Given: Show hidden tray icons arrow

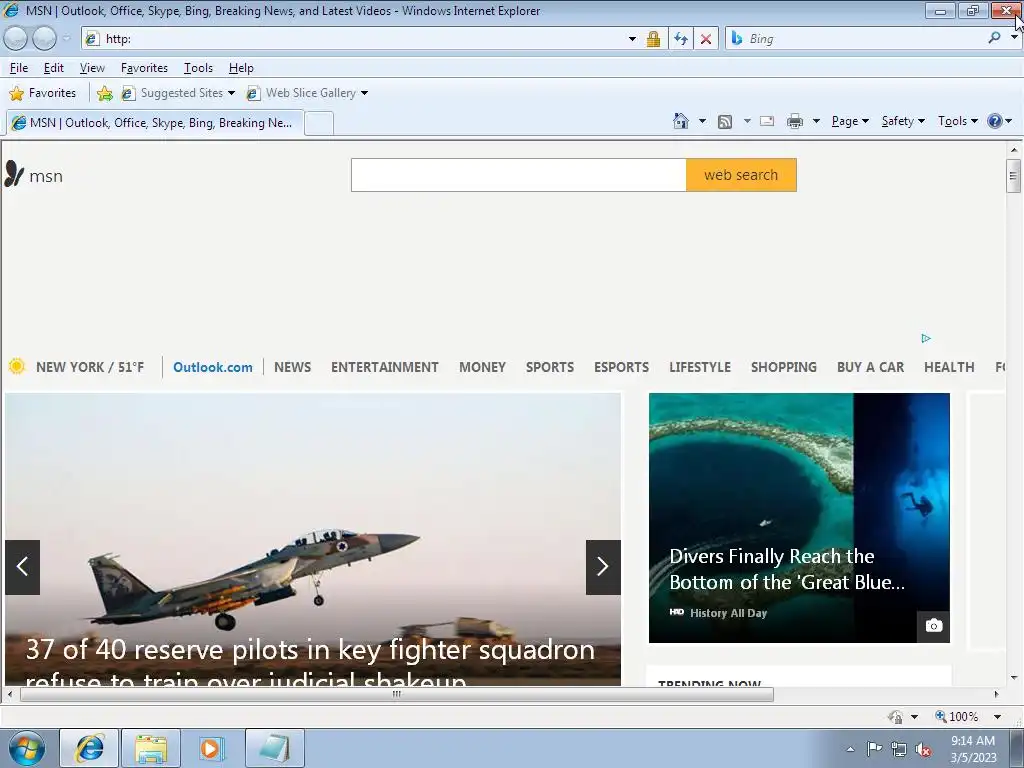Looking at the screenshot, I should tap(850, 749).
